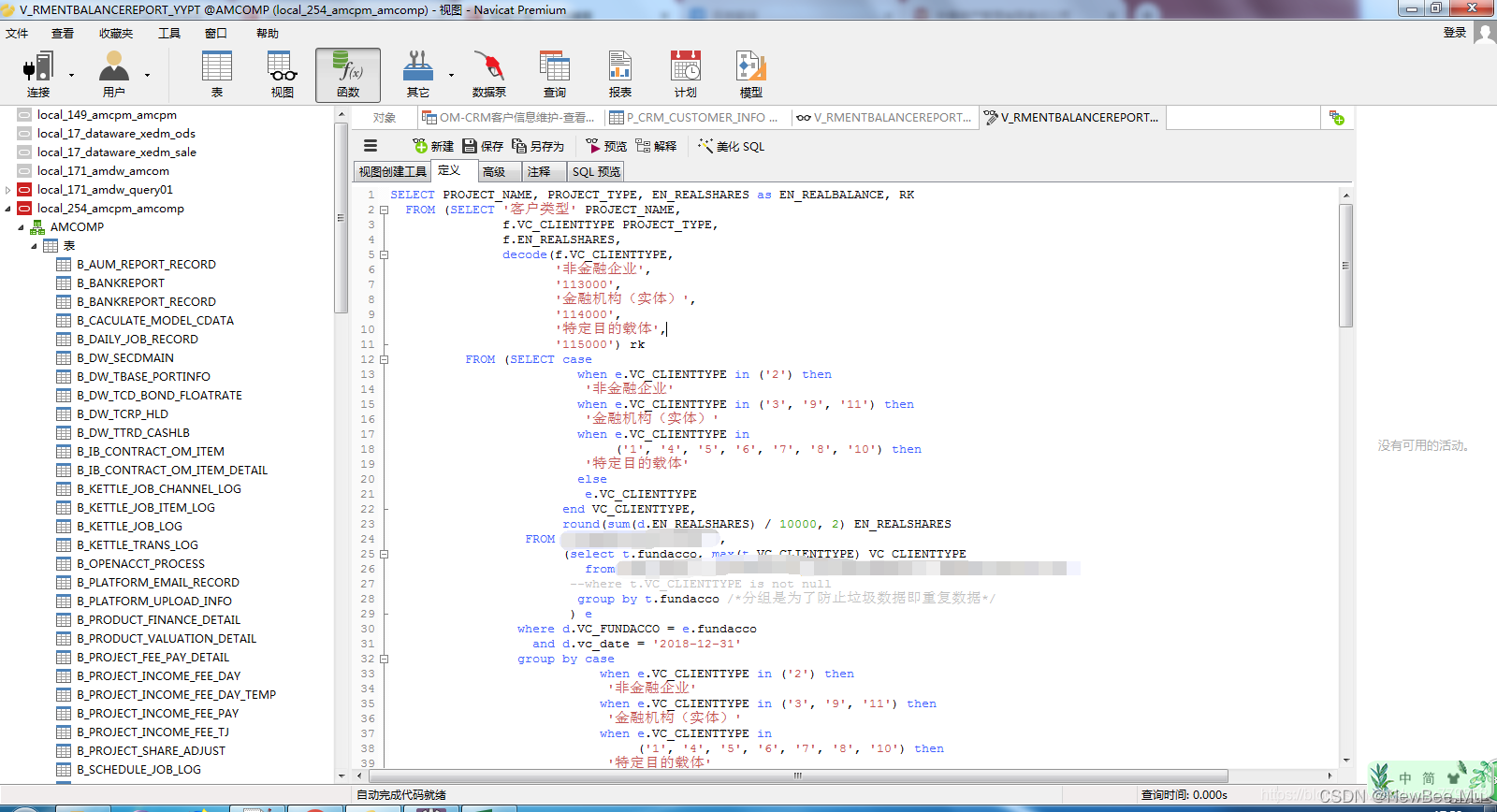
Task: Switch to OM-CRM客户信息维护 query tab
Action: coord(509,118)
